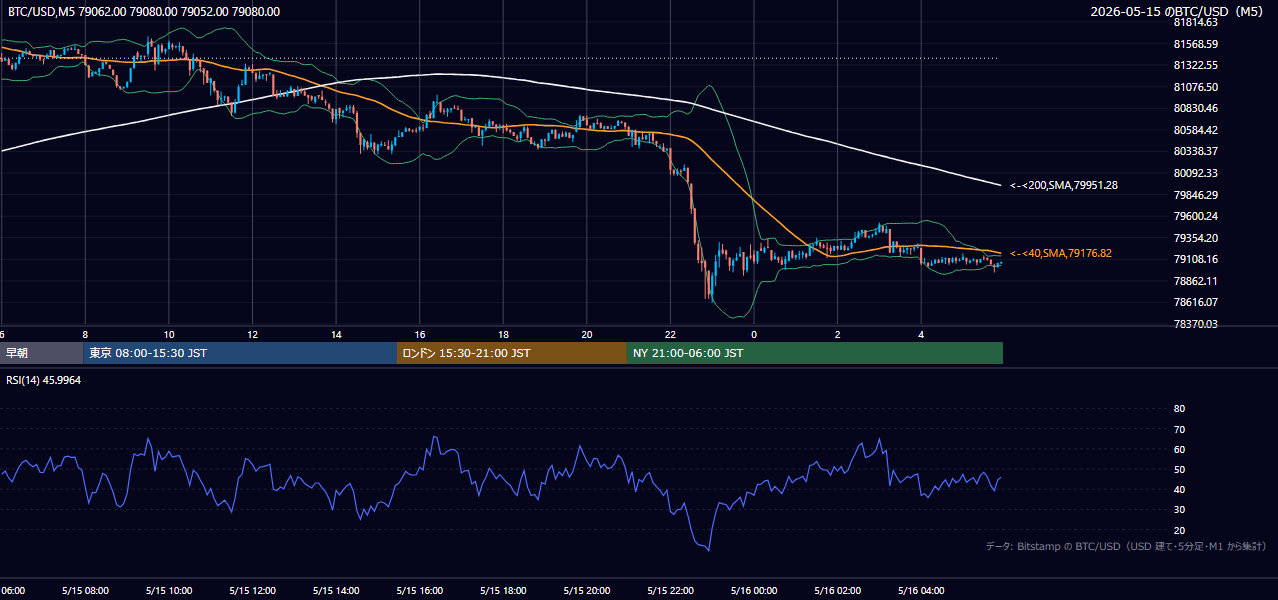Click the RSI(14) 45.9964 indicator label
The width and height of the screenshot is (1278, 600).
coord(44,380)
